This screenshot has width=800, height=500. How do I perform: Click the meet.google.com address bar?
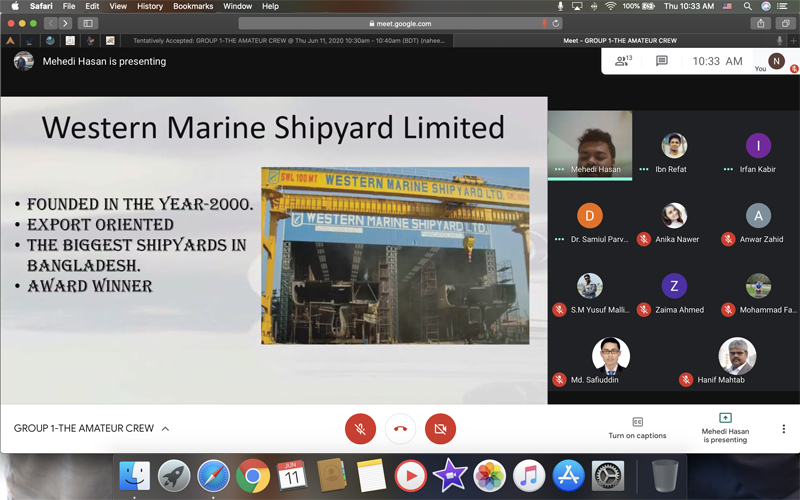[401, 23]
